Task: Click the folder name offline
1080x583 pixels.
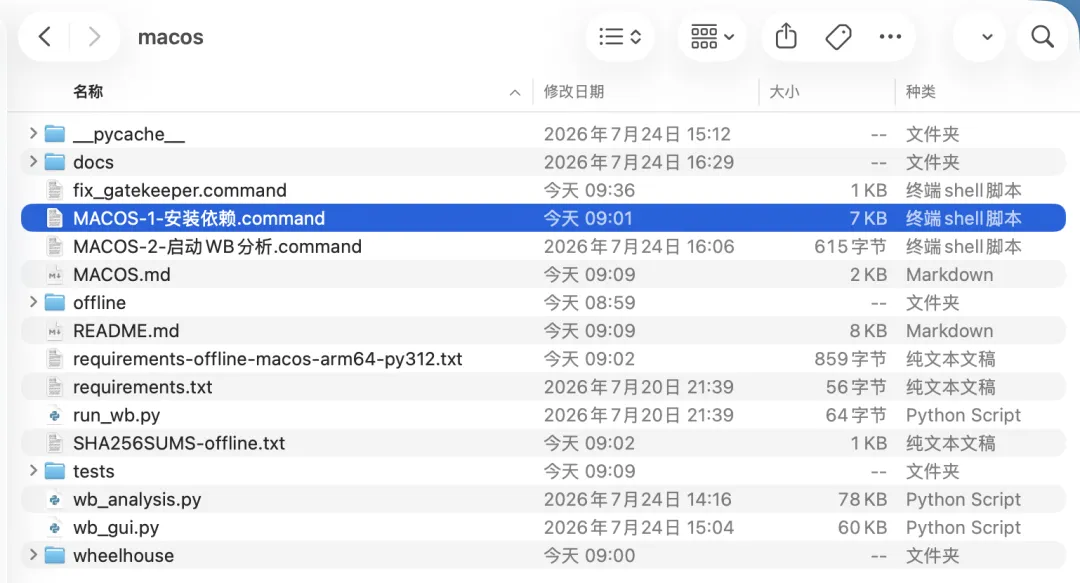Action: point(99,303)
